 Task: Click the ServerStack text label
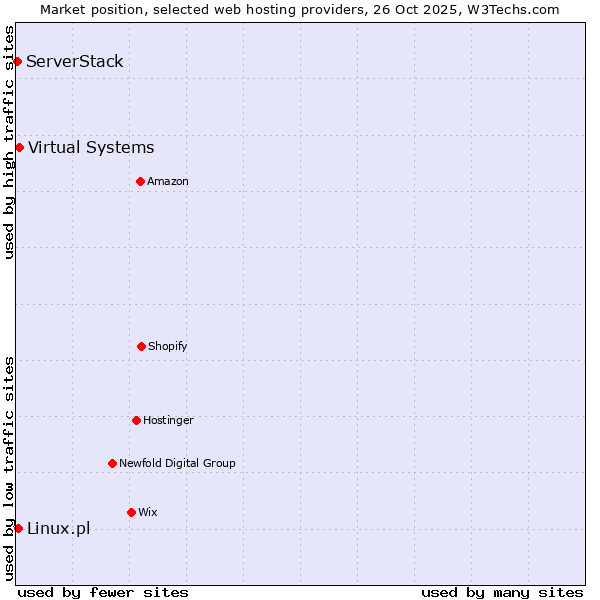75,62
